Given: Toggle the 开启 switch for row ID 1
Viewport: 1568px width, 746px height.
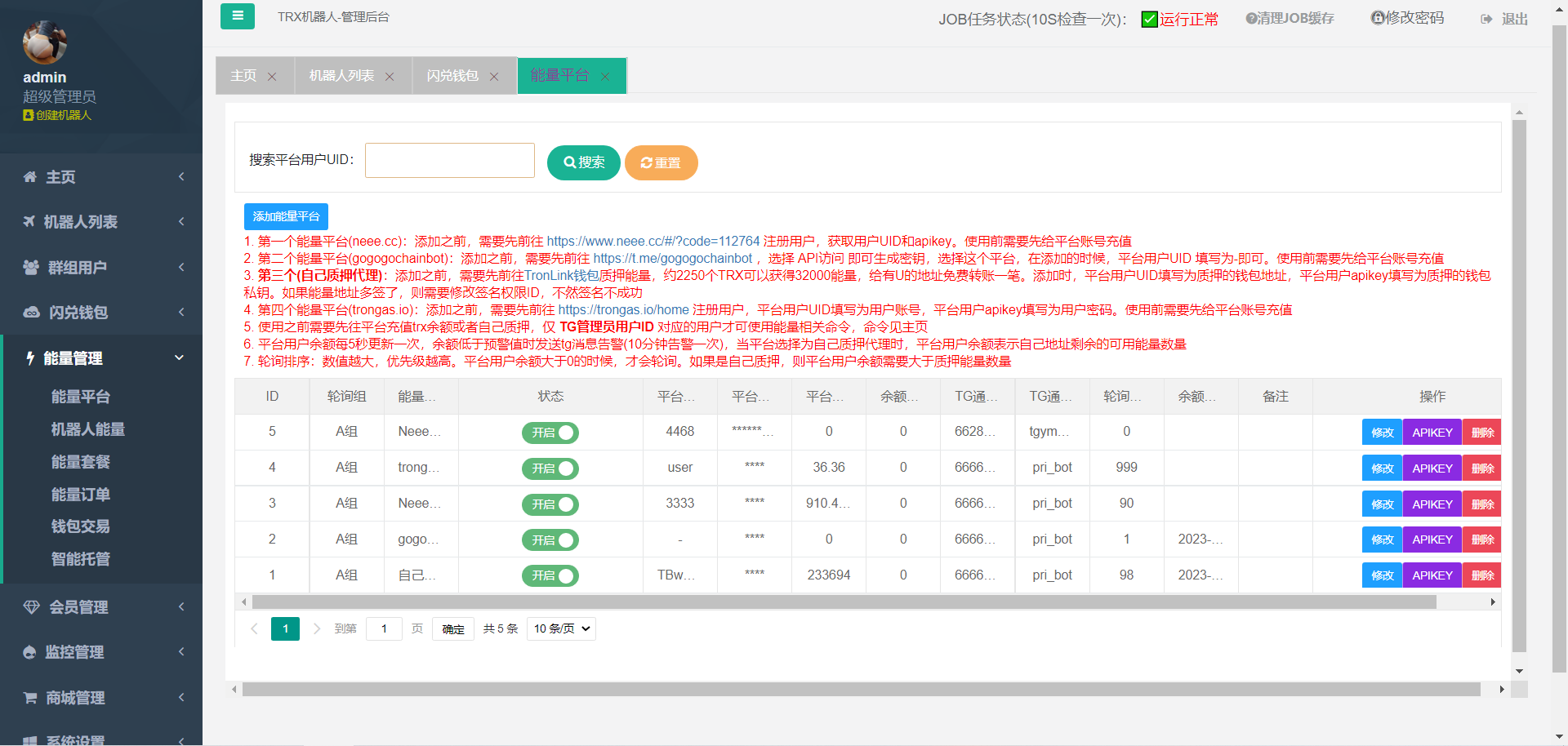Looking at the screenshot, I should point(550,575).
